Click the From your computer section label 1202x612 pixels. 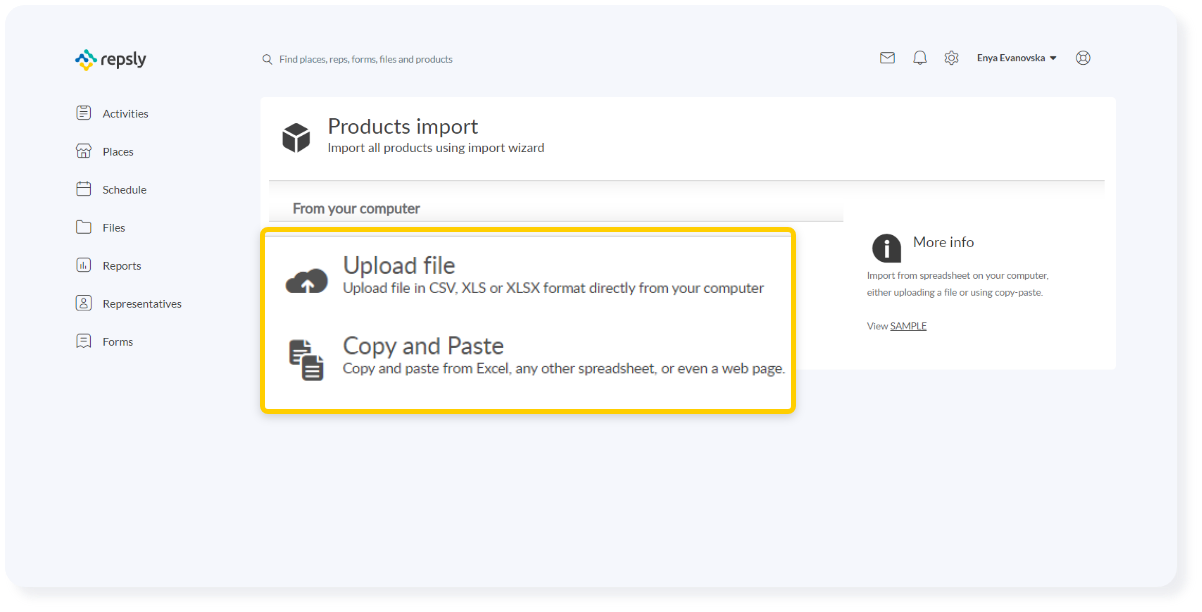356,209
